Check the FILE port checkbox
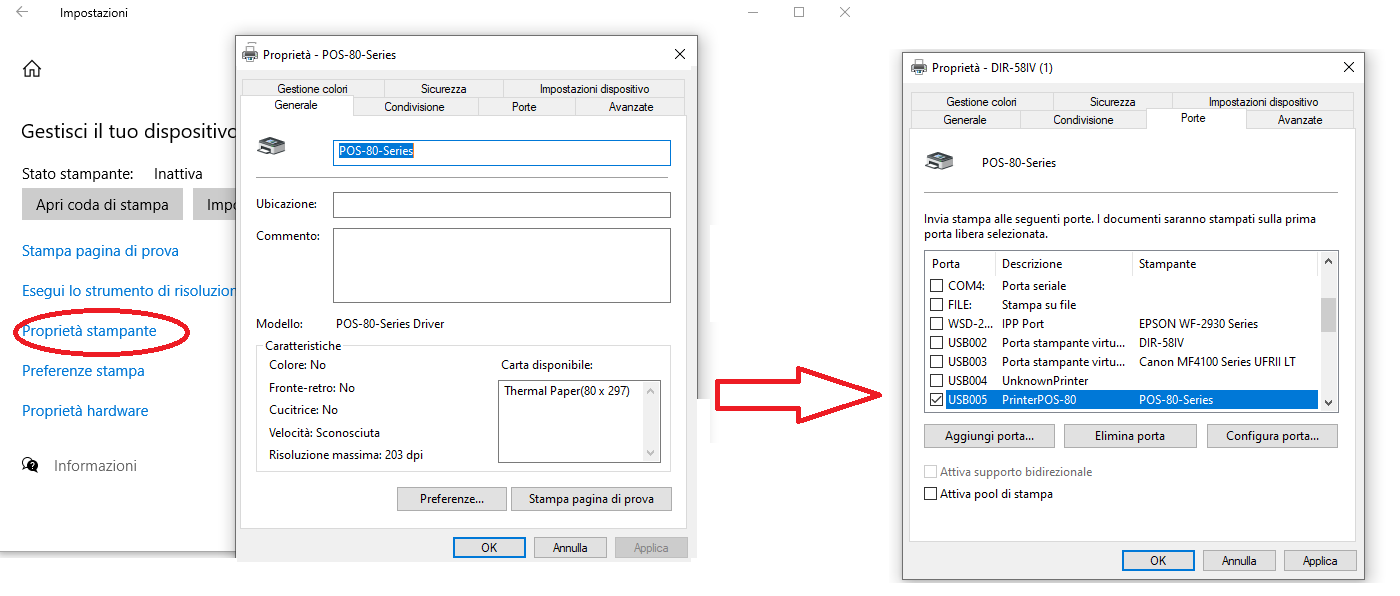Screen dimensions: 1400x596 [936, 305]
